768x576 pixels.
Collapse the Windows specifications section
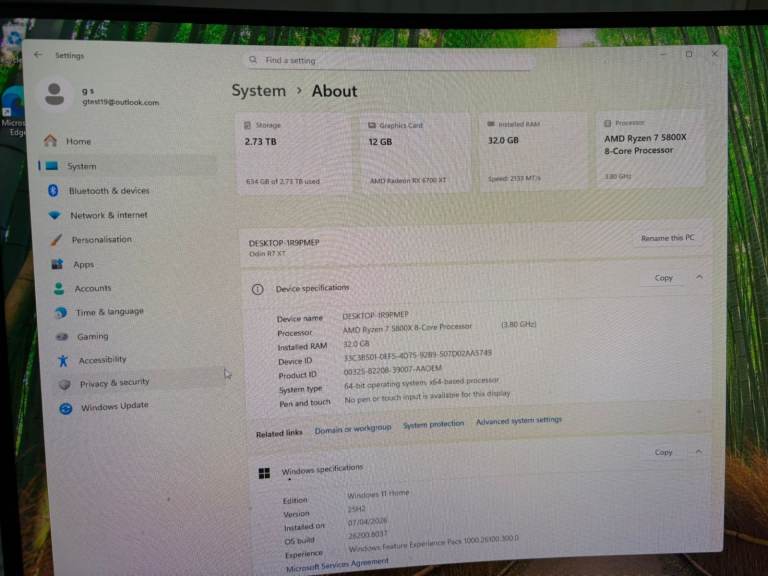tap(699, 452)
